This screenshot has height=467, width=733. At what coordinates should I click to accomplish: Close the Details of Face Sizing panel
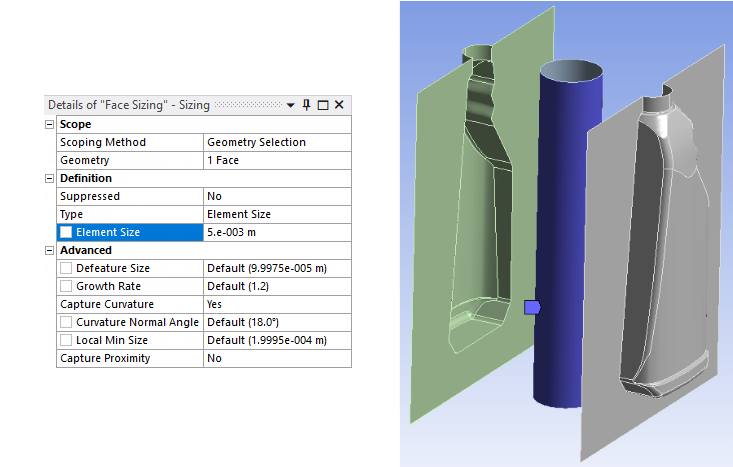point(339,105)
